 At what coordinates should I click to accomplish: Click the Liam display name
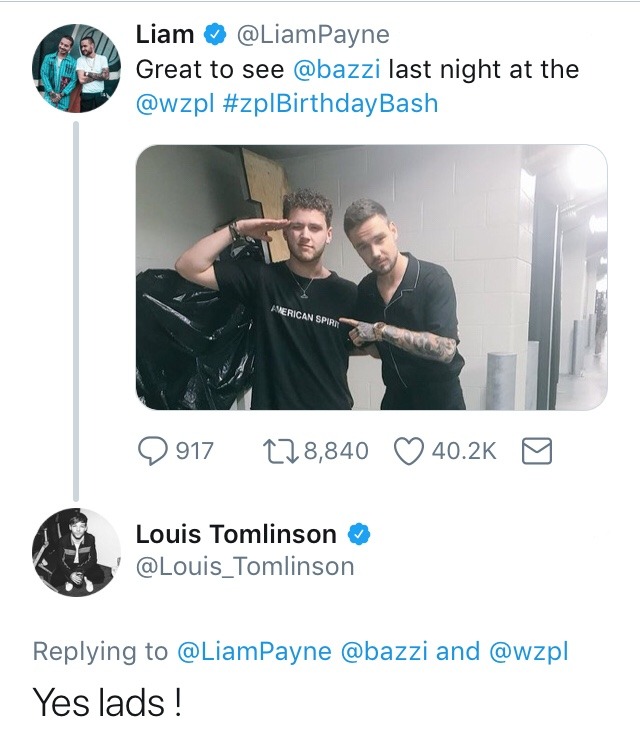click(165, 35)
